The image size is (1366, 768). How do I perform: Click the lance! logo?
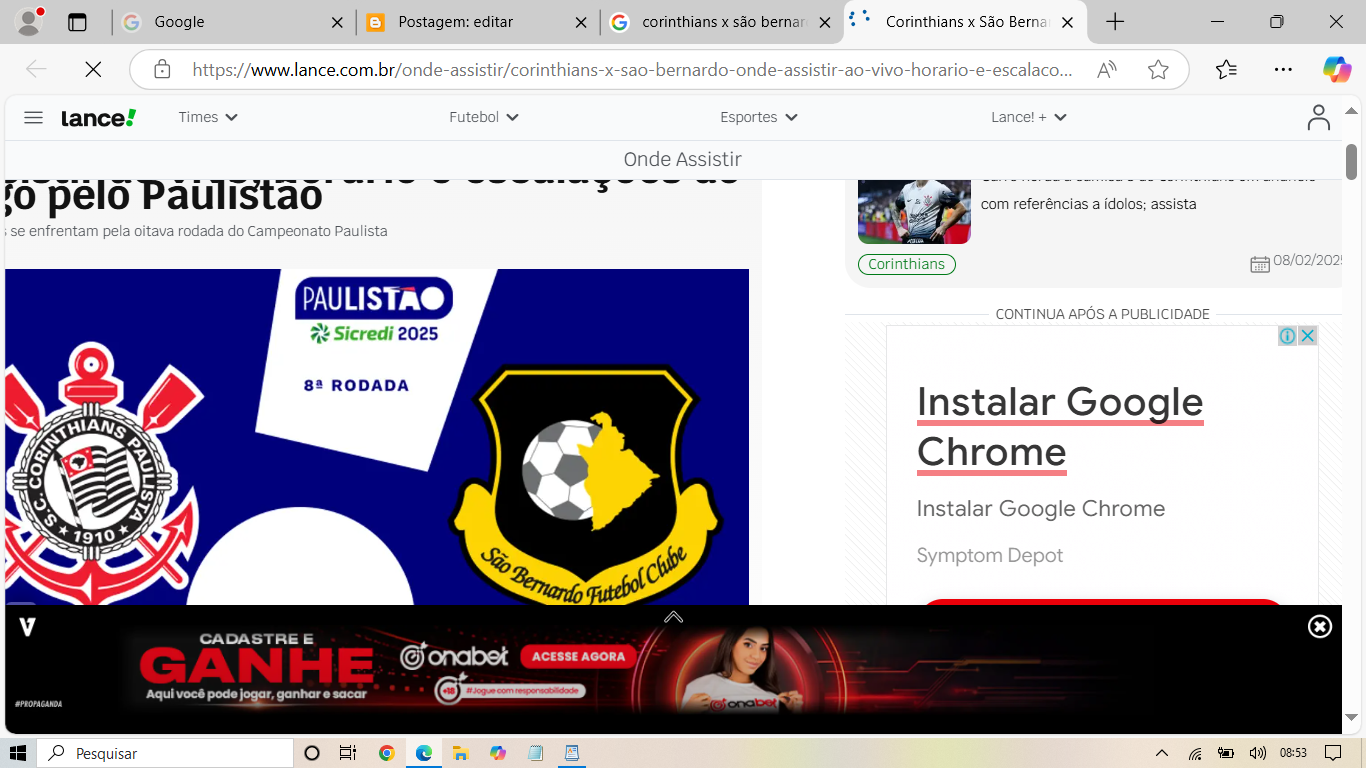coord(99,117)
